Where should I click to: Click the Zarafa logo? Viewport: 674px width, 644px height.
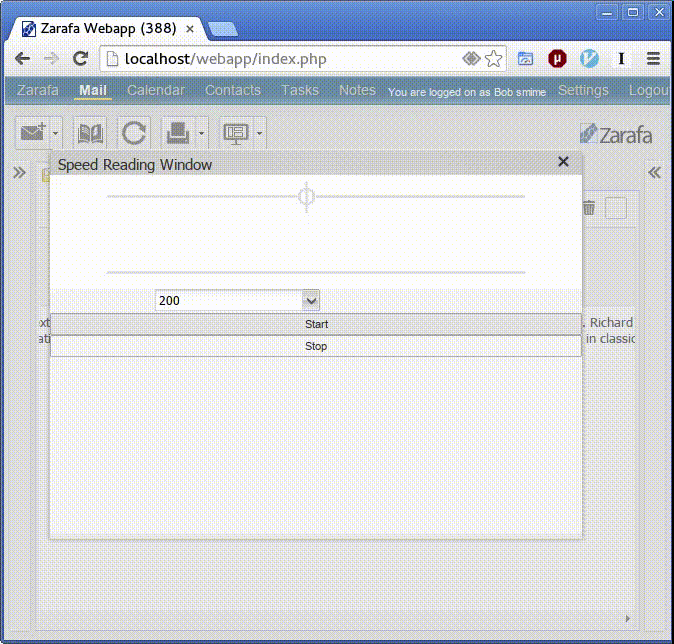[616, 134]
